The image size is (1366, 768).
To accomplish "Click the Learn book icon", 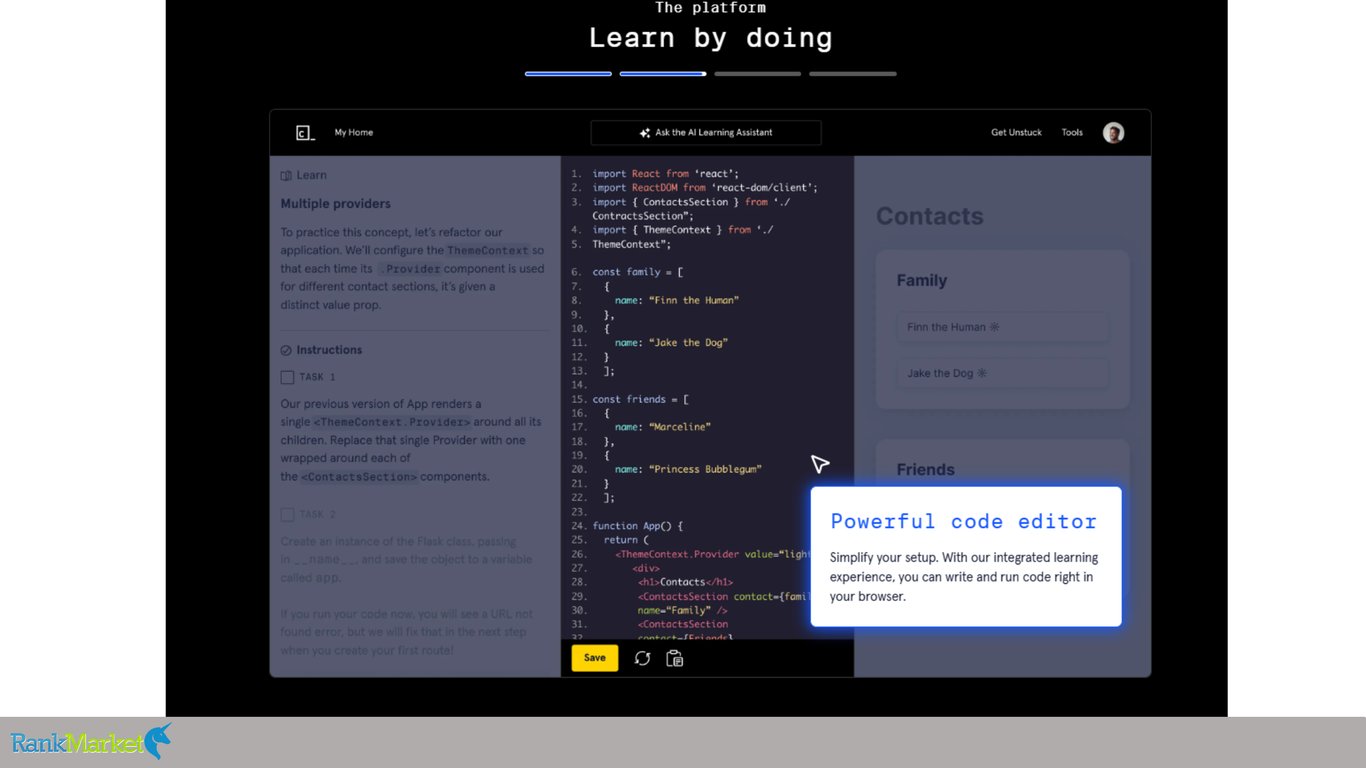I will pyautogui.click(x=286, y=176).
